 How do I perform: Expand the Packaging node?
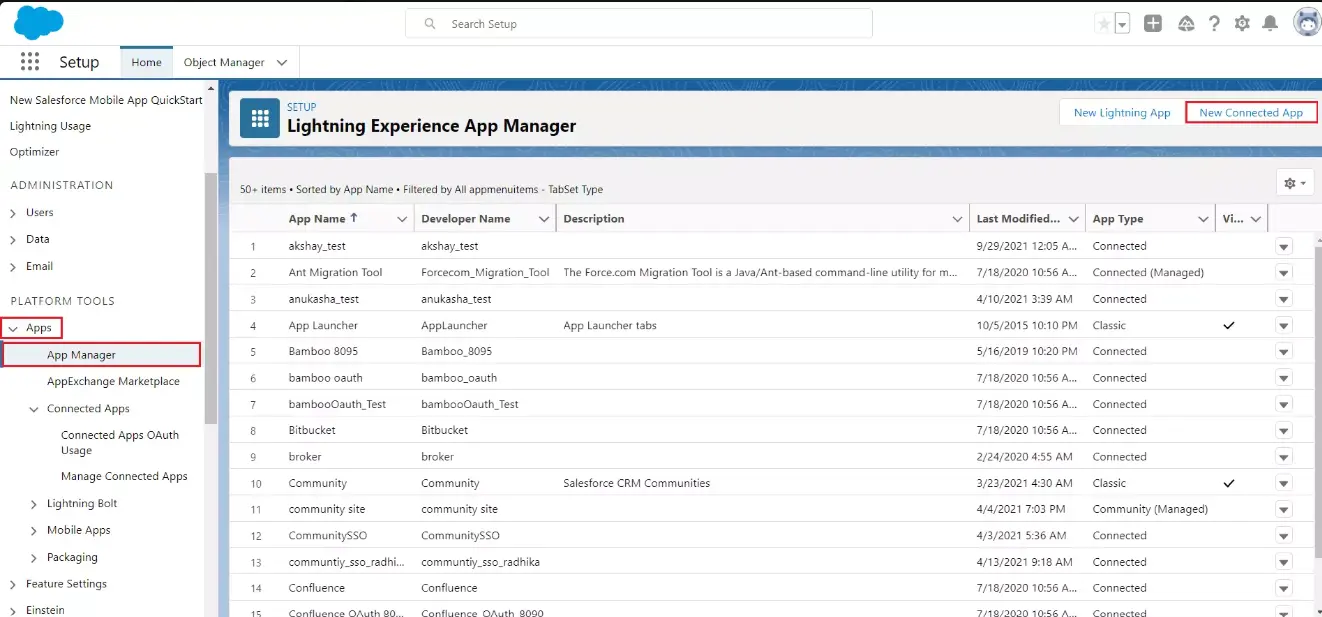click(35, 558)
